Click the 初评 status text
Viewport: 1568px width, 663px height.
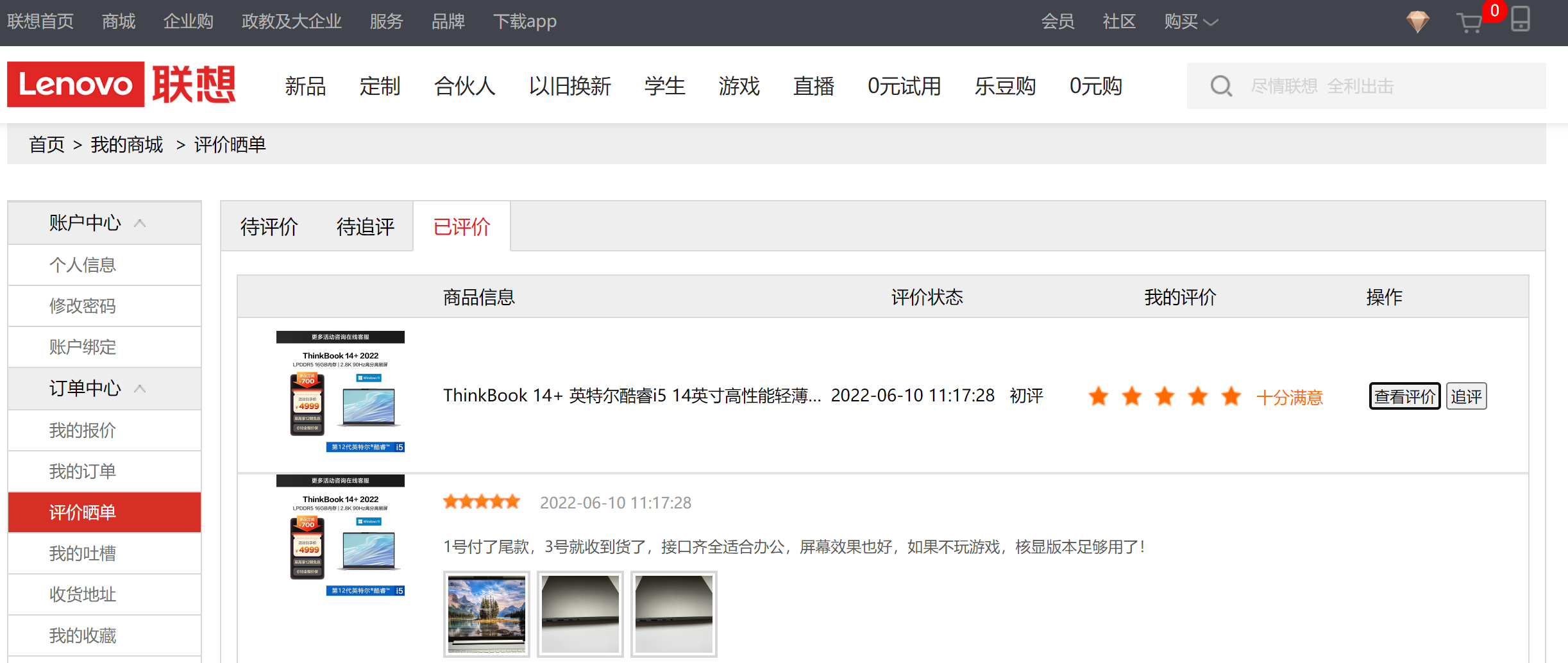pos(1026,396)
